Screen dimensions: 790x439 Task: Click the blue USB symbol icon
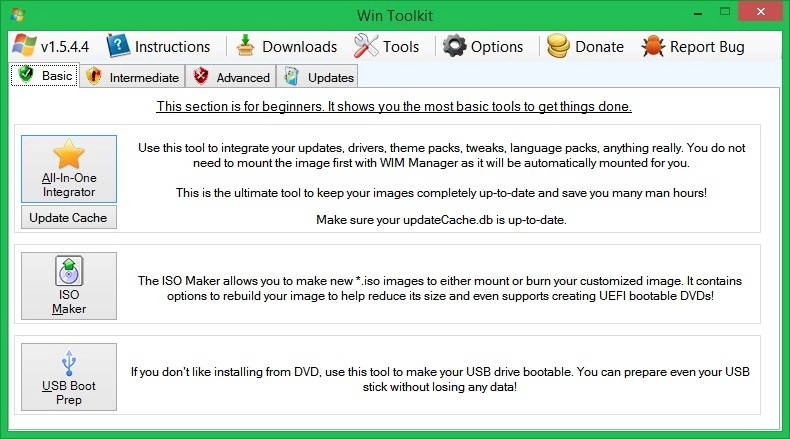[x=69, y=363]
